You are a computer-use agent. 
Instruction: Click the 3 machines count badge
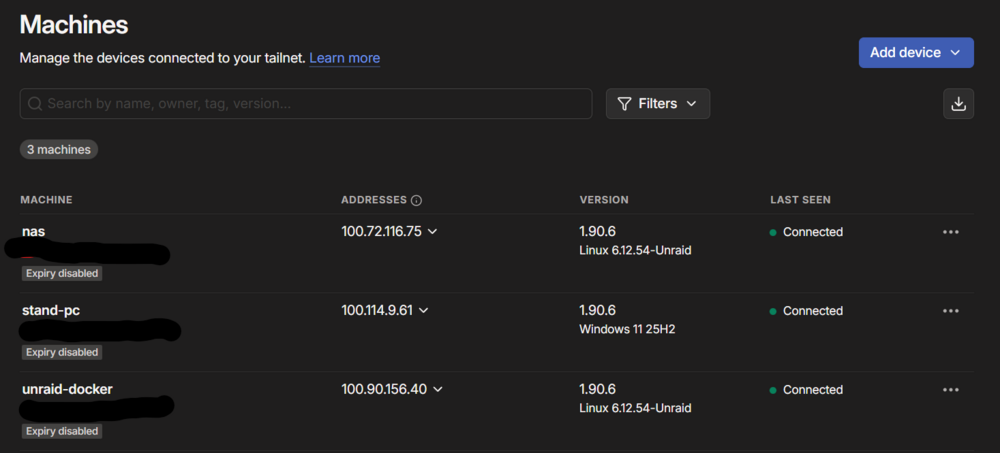(59, 150)
